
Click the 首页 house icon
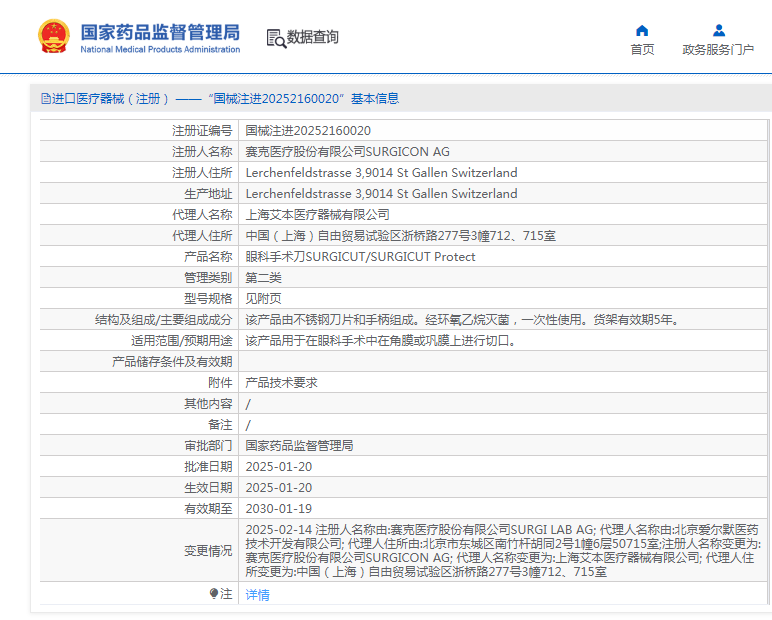point(642,30)
